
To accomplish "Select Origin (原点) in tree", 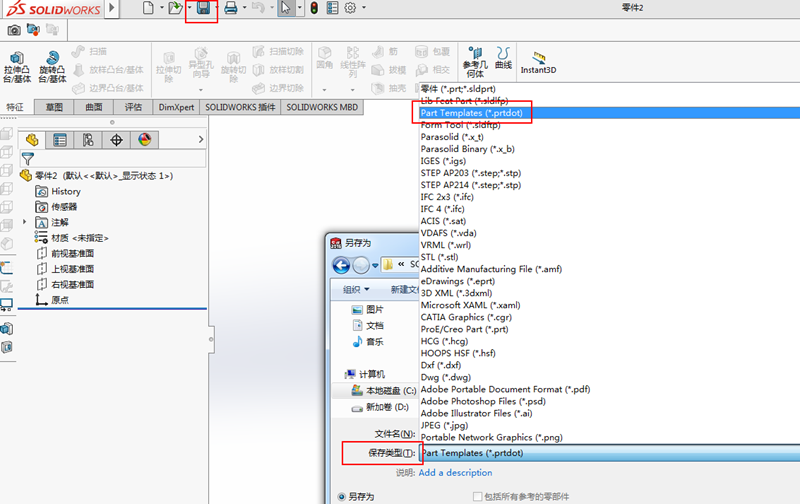I will [52, 300].
